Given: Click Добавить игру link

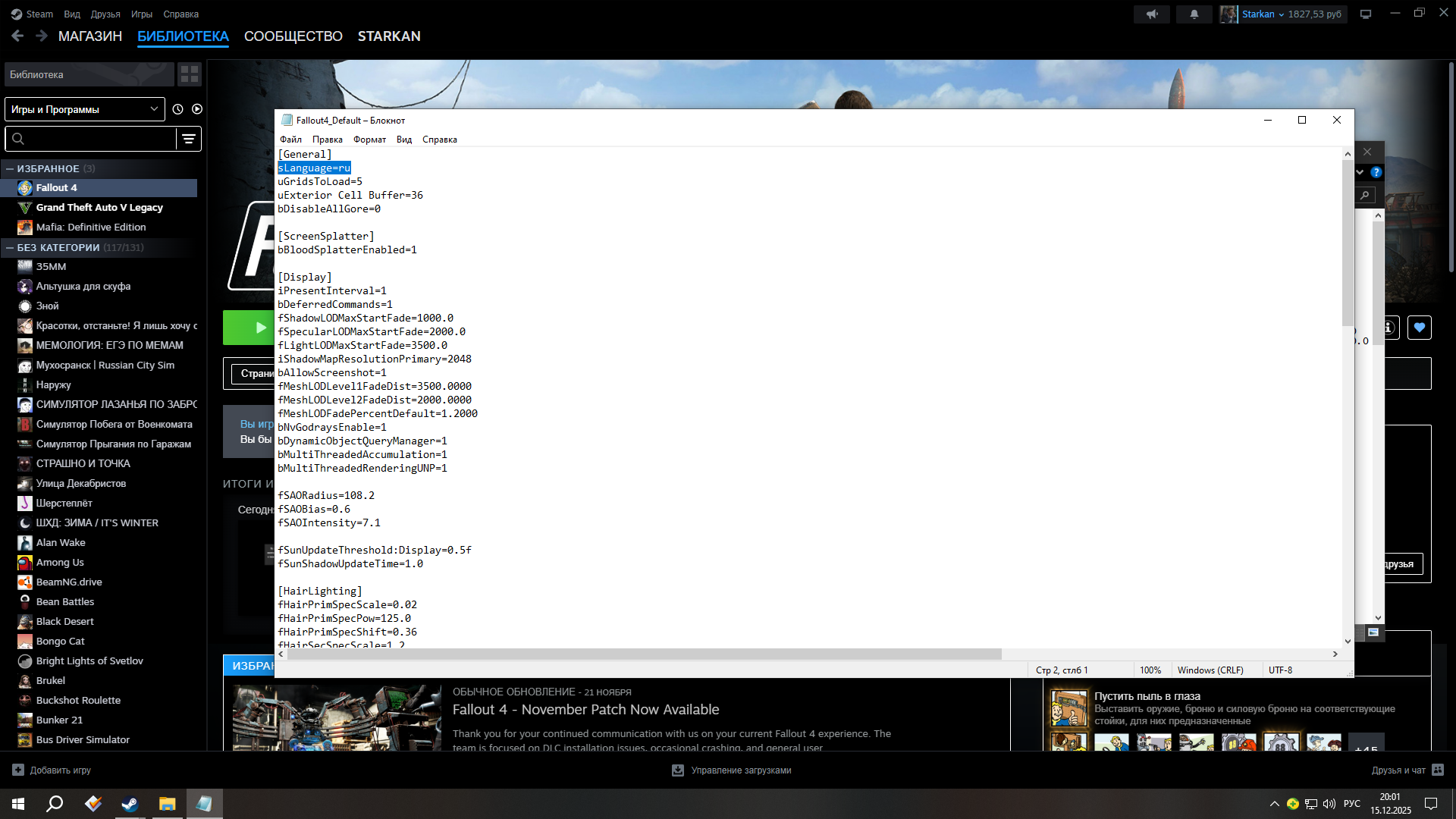Looking at the screenshot, I should click(61, 770).
